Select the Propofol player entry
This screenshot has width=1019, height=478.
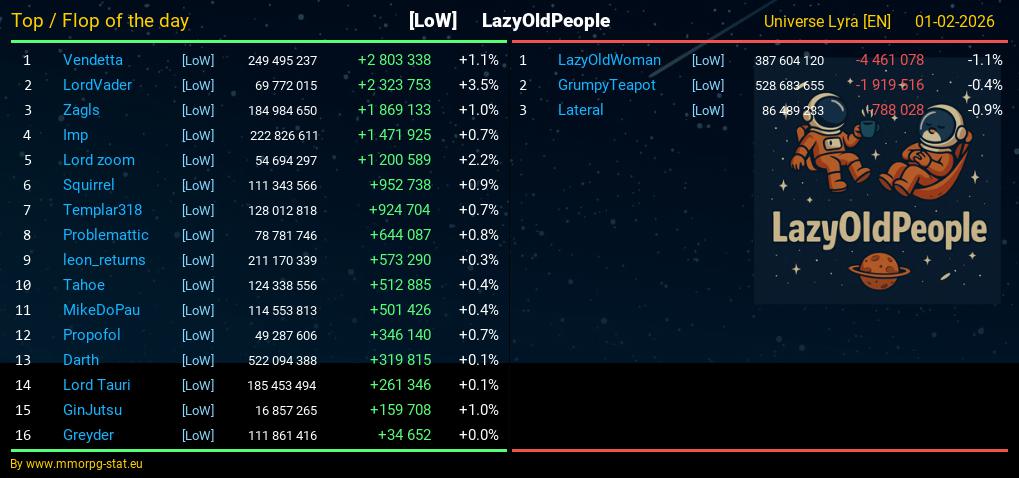tap(91, 335)
